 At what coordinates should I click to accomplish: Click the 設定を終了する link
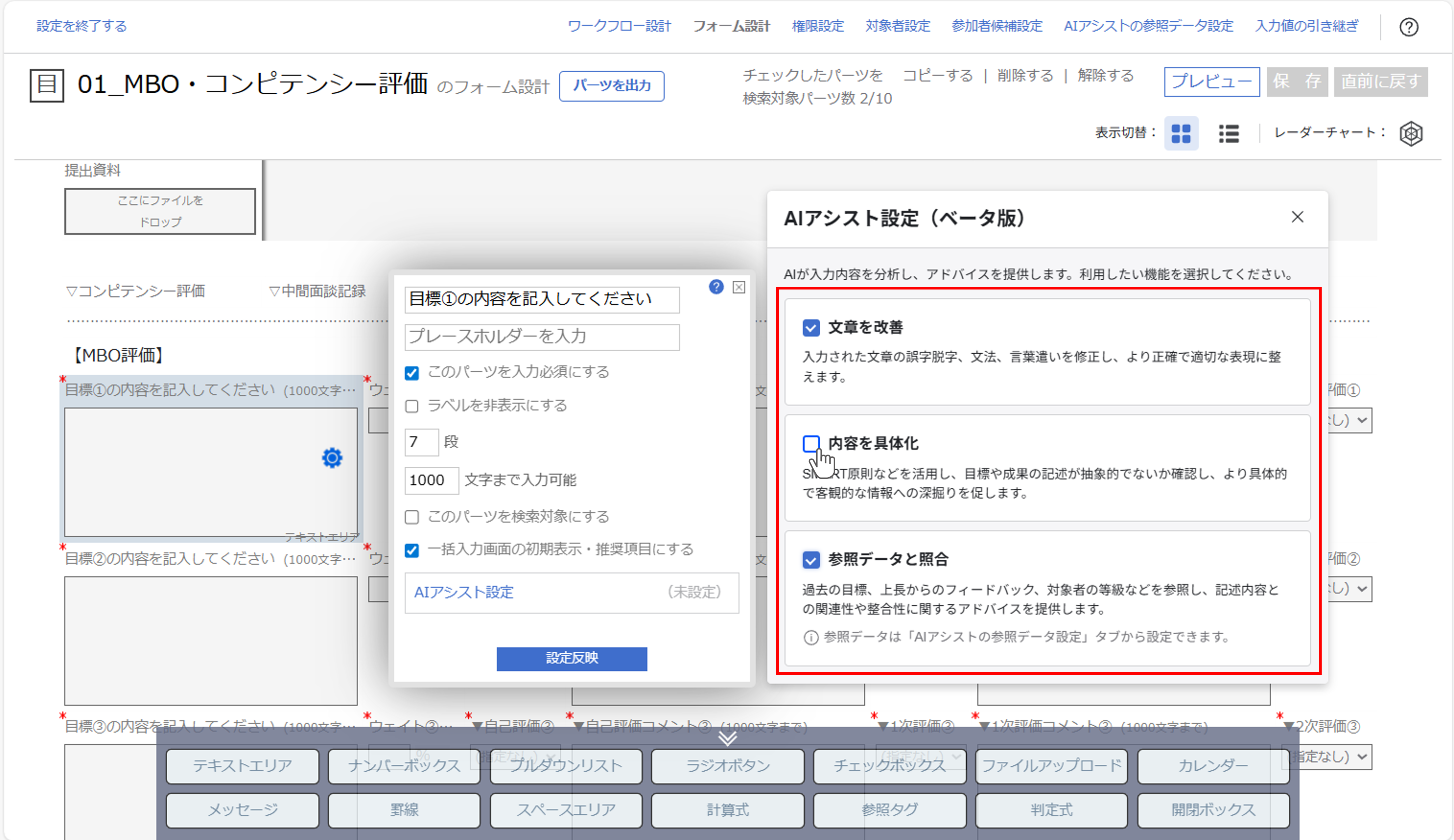81,26
